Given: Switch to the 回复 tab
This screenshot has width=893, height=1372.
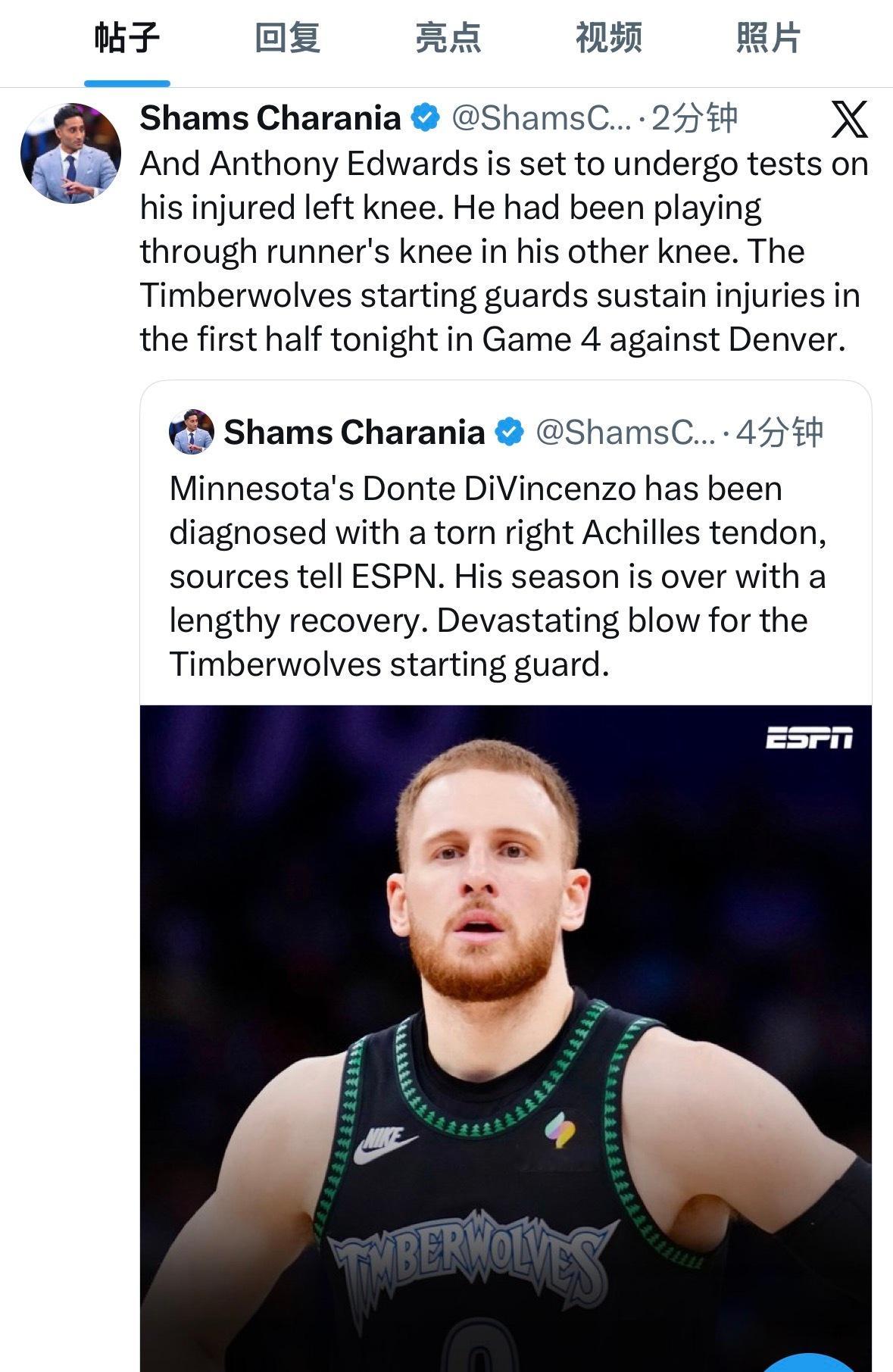Looking at the screenshot, I should pyautogui.click(x=287, y=38).
